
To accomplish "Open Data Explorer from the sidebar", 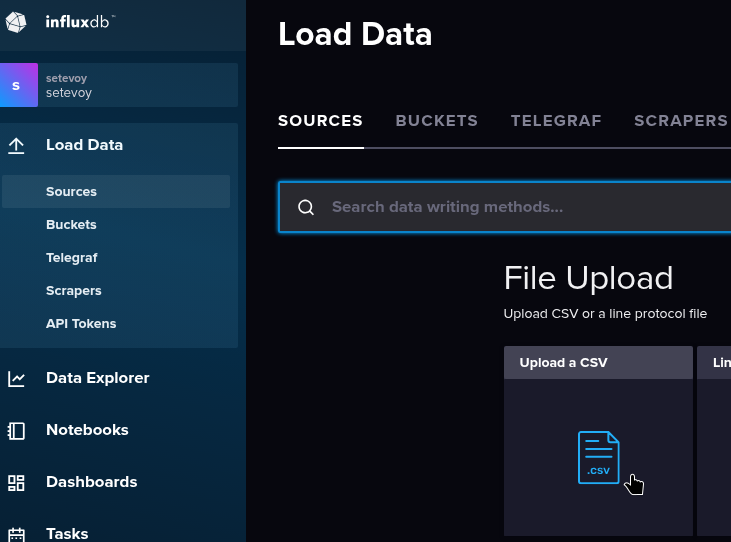I will pos(97,378).
